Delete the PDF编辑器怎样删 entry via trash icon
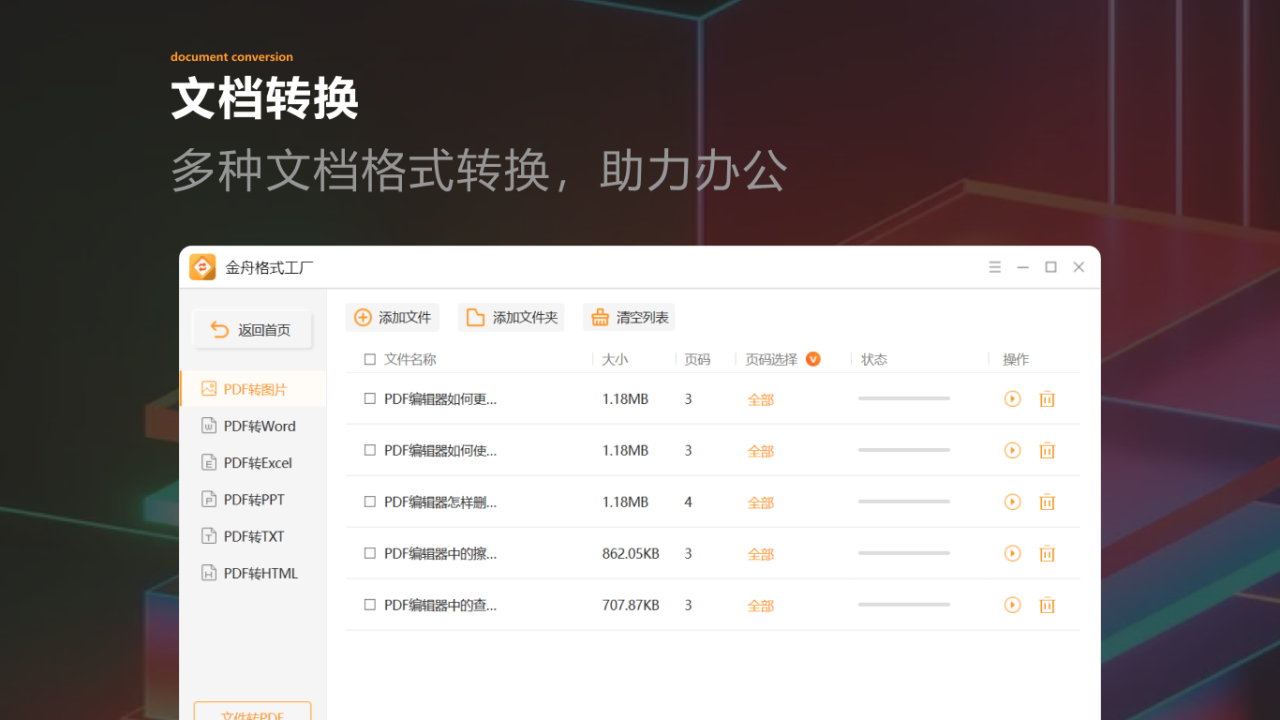Viewport: 1280px width, 720px height. tap(1047, 502)
